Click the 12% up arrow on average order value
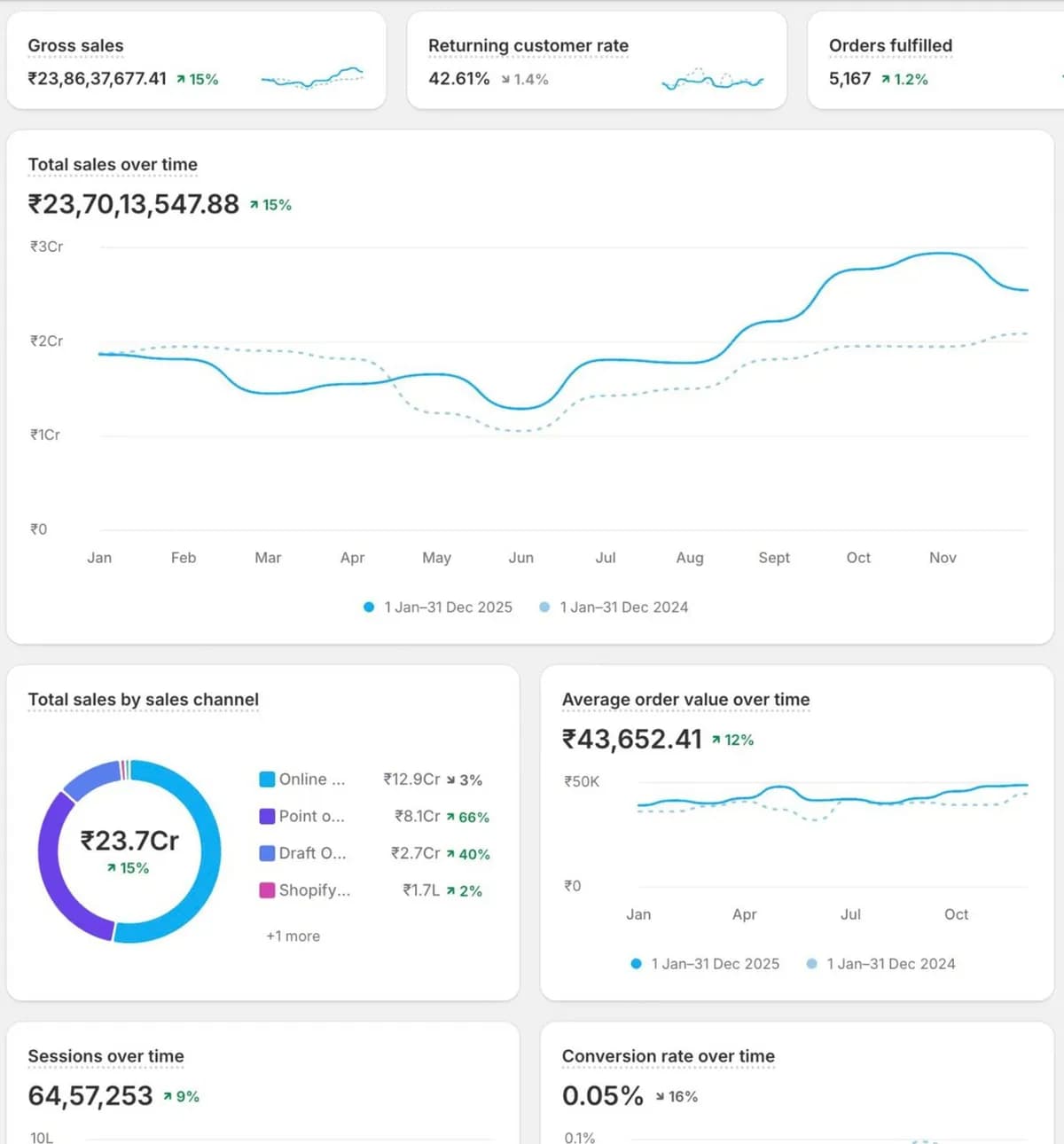Viewport: 1064px width, 1144px height. [732, 740]
